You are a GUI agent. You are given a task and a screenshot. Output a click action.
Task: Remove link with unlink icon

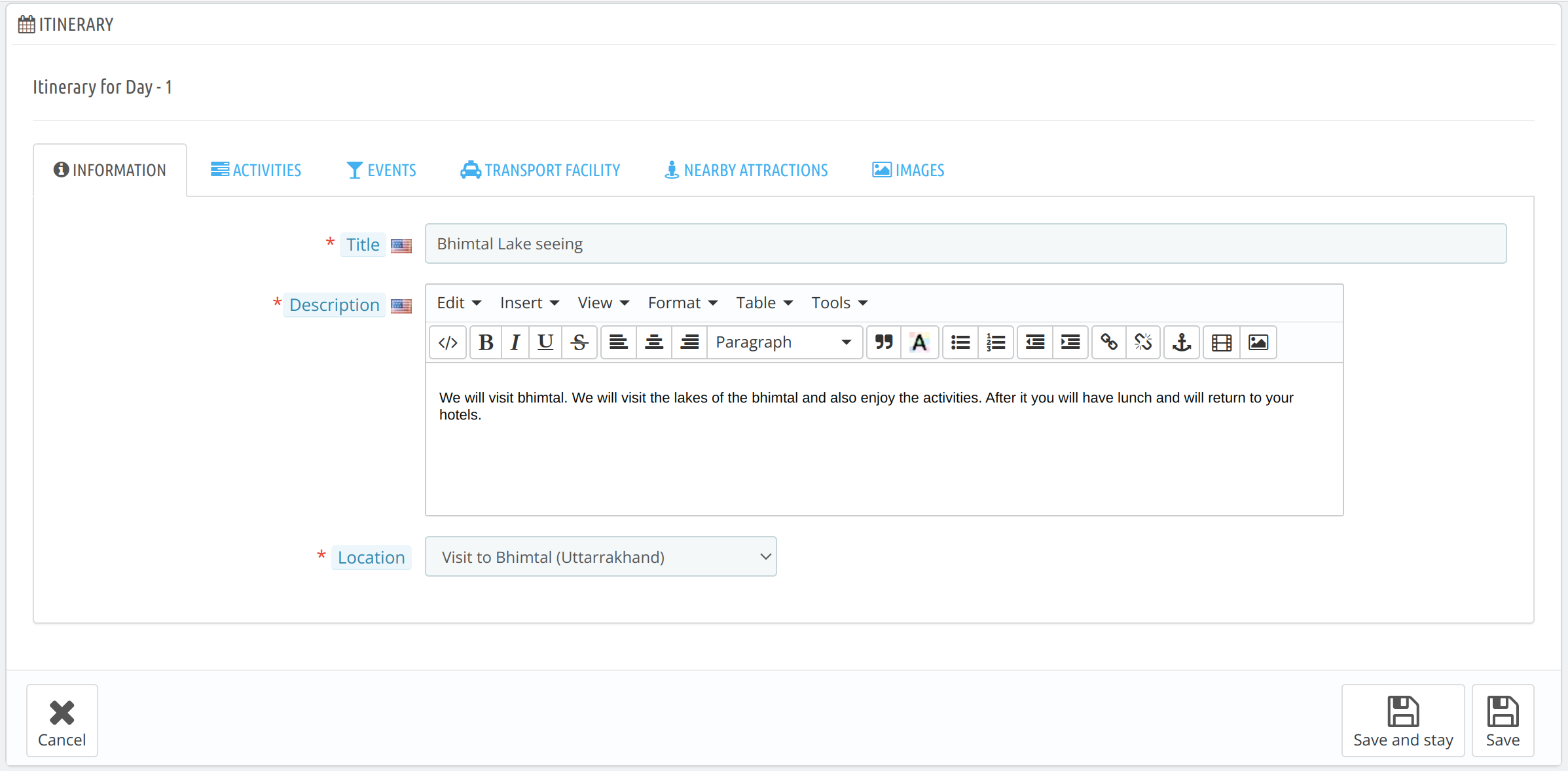1143,342
